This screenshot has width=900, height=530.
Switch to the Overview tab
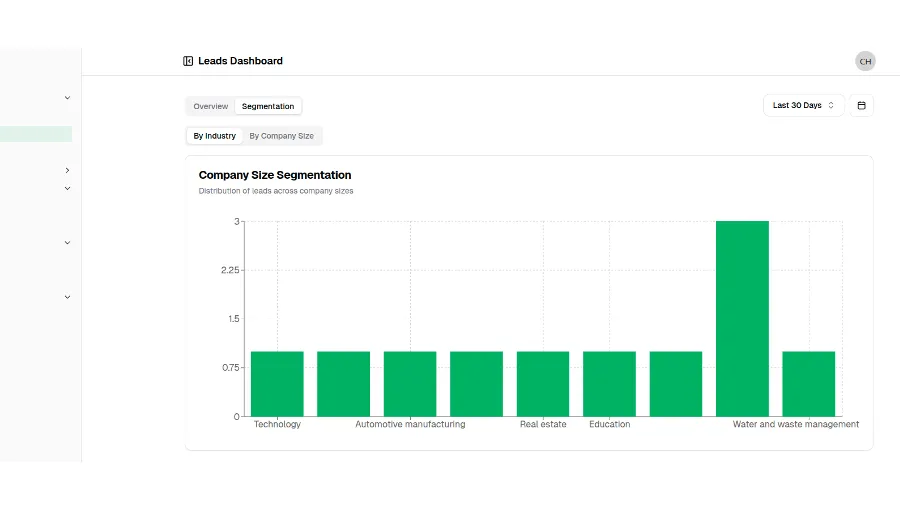(x=211, y=106)
